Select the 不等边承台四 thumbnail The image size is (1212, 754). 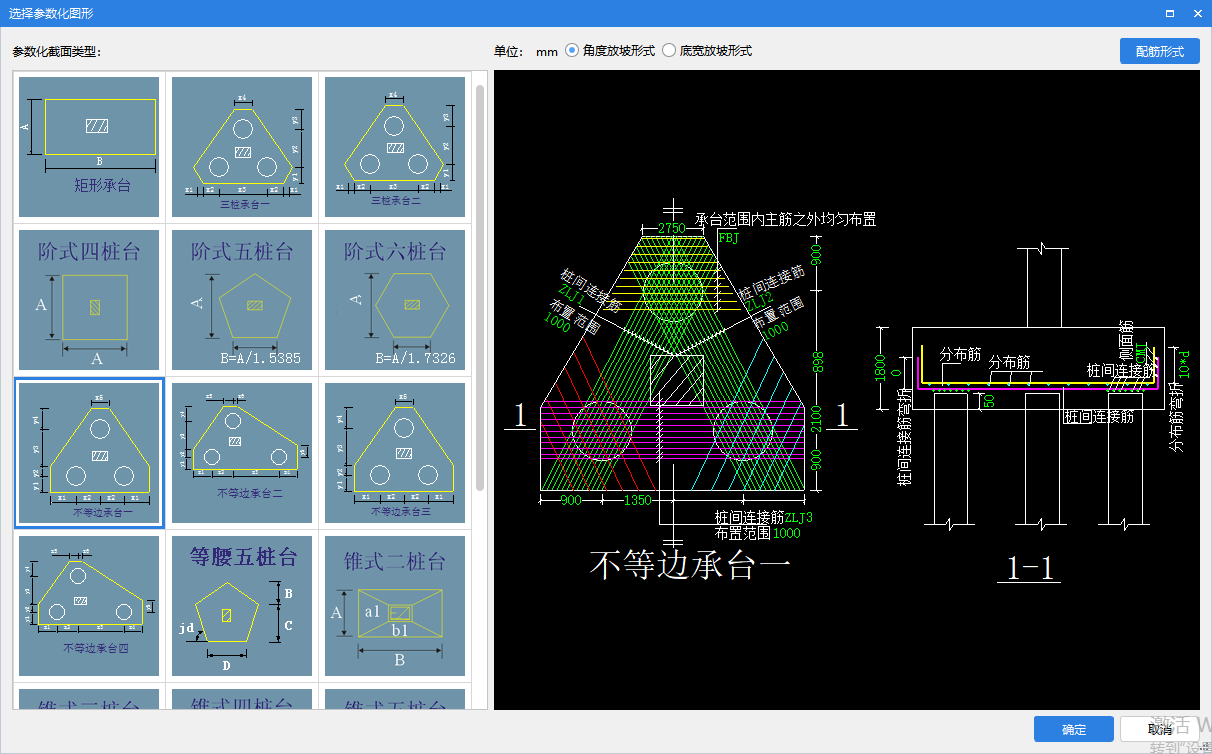tap(89, 606)
